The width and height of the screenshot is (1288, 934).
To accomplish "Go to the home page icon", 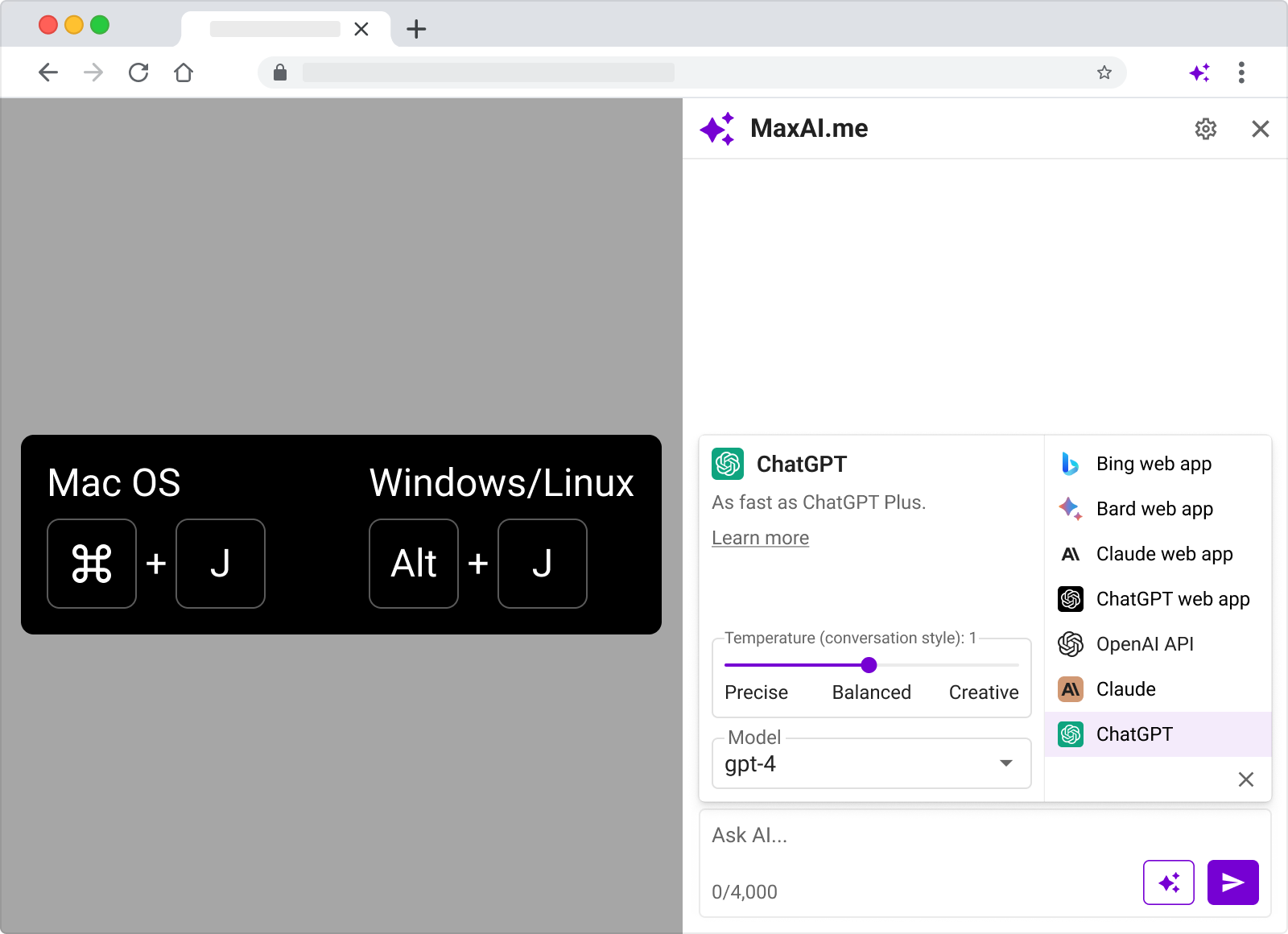I will tap(184, 72).
